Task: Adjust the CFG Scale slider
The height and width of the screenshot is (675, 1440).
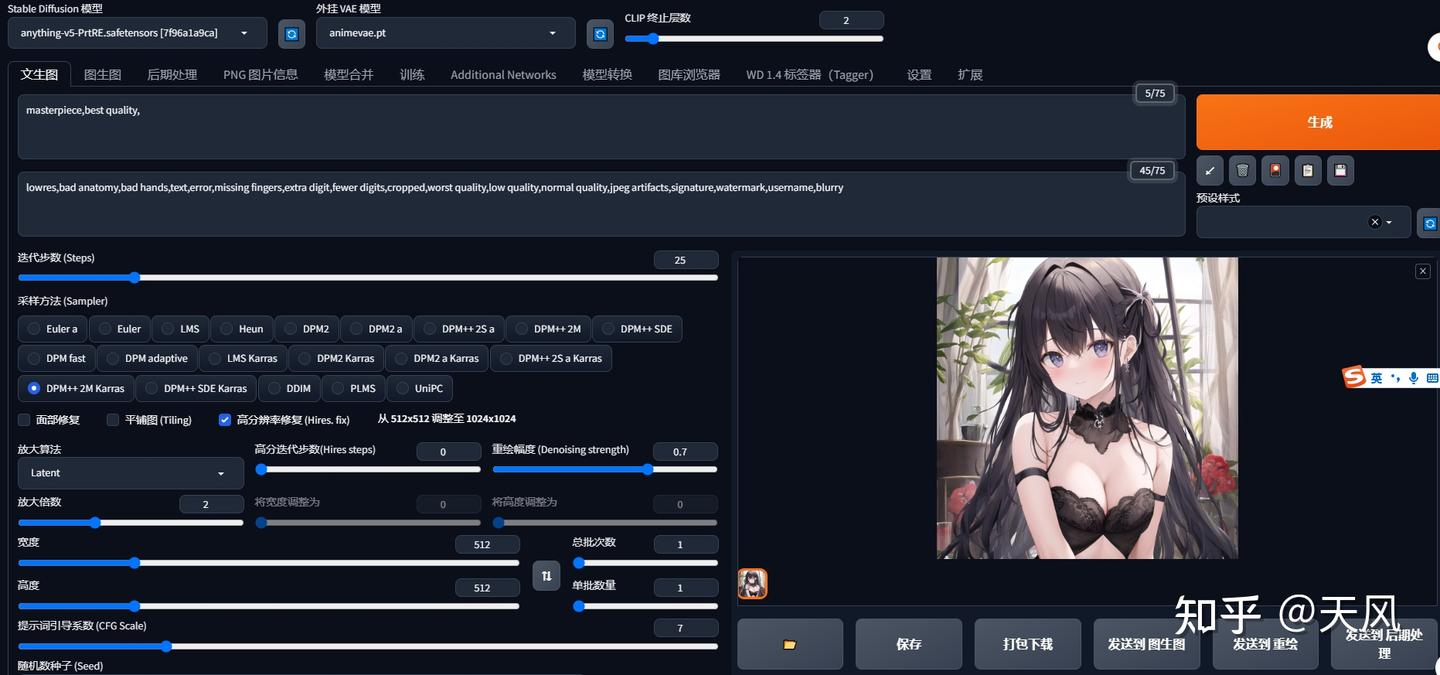Action: tap(368, 646)
